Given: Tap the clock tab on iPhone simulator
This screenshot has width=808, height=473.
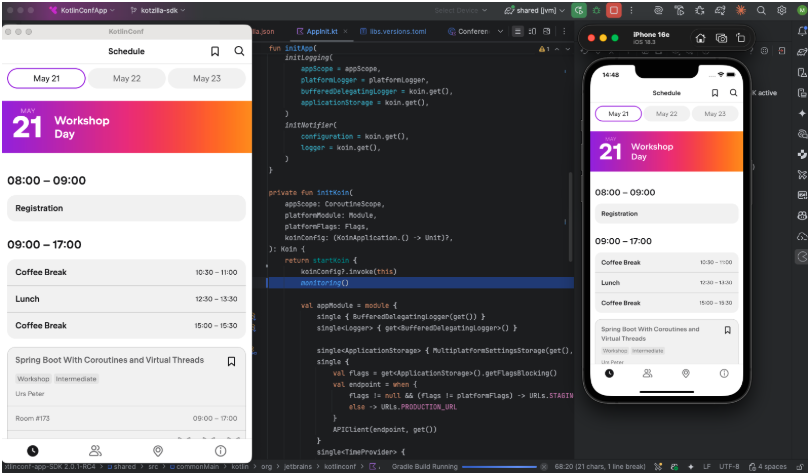Looking at the screenshot, I should (x=609, y=374).
